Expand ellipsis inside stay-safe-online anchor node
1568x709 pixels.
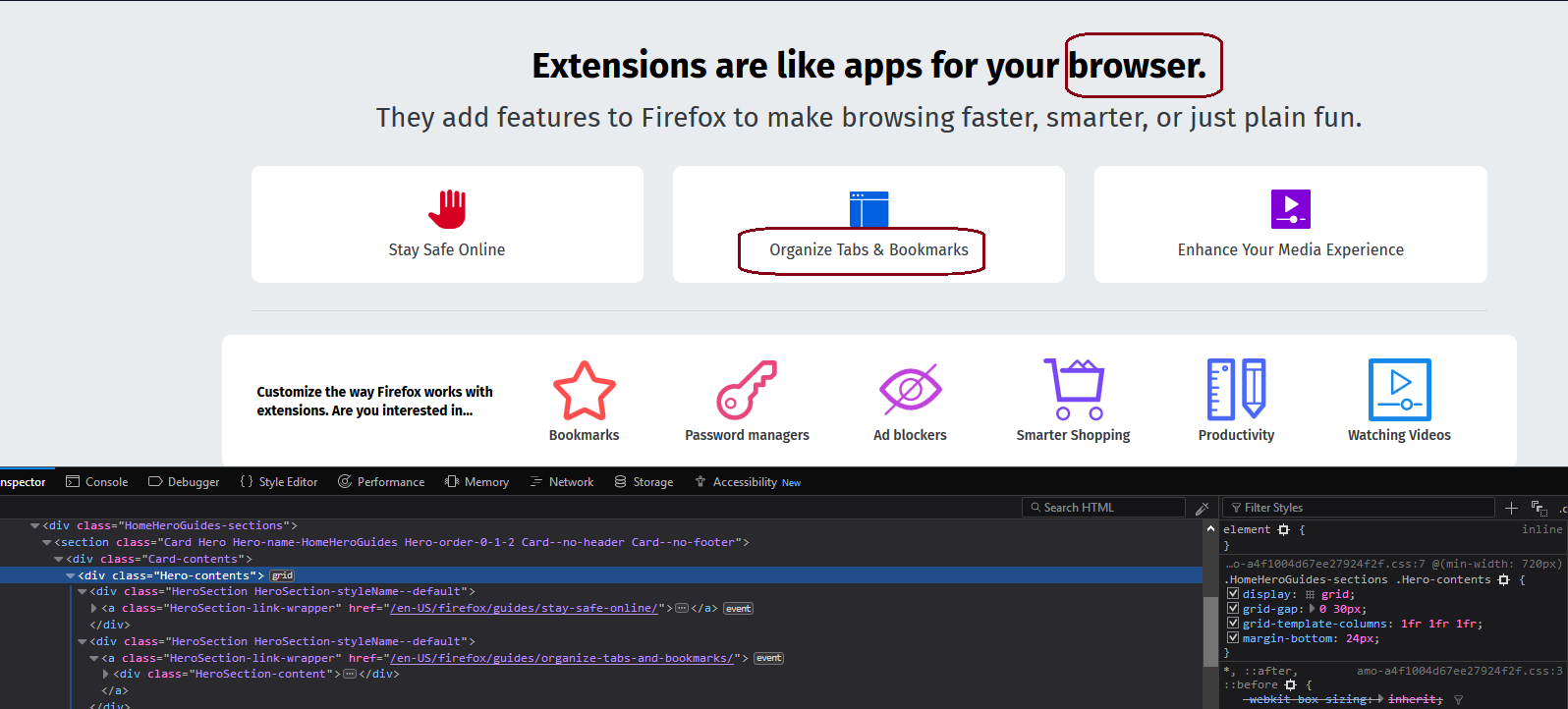(682, 609)
